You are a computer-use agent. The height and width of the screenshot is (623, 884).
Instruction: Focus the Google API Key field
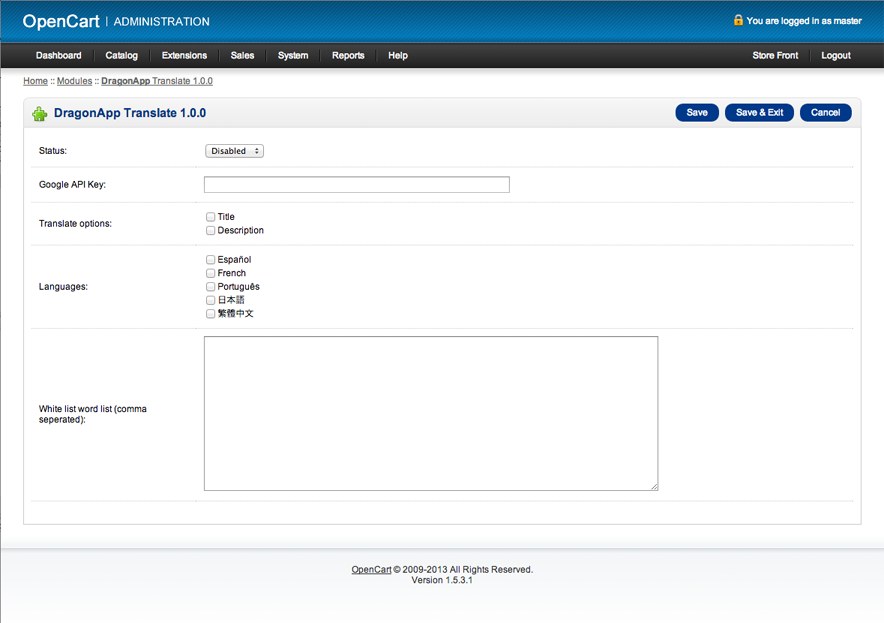(357, 184)
